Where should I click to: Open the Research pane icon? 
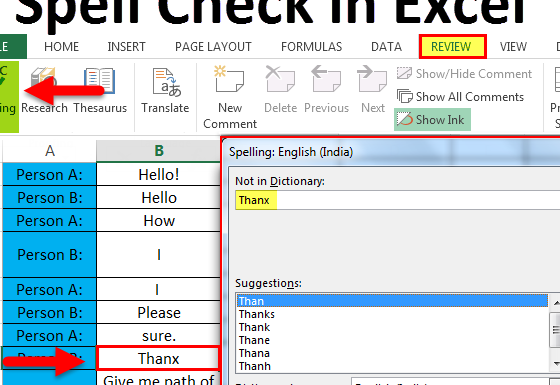pyautogui.click(x=43, y=82)
